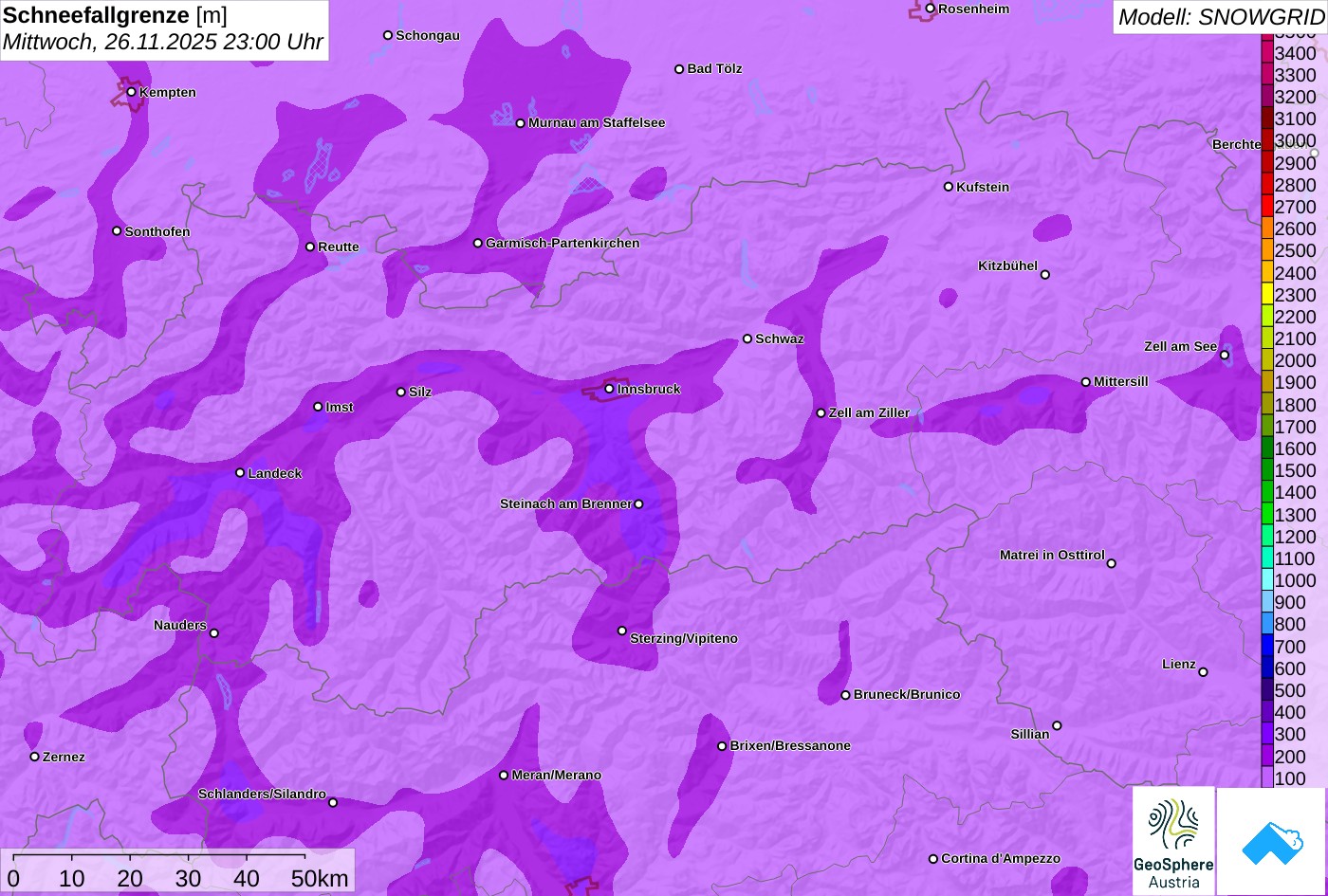Screen dimensions: 1328x896
Task: Click the Mittersill marker dot
Action: coord(1086,382)
